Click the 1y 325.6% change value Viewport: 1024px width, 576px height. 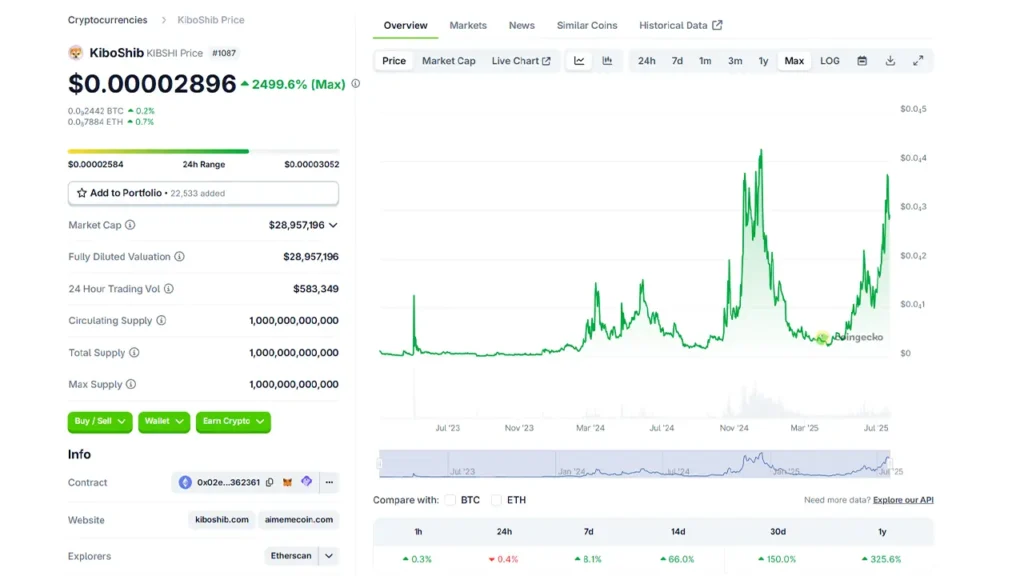[882, 560]
